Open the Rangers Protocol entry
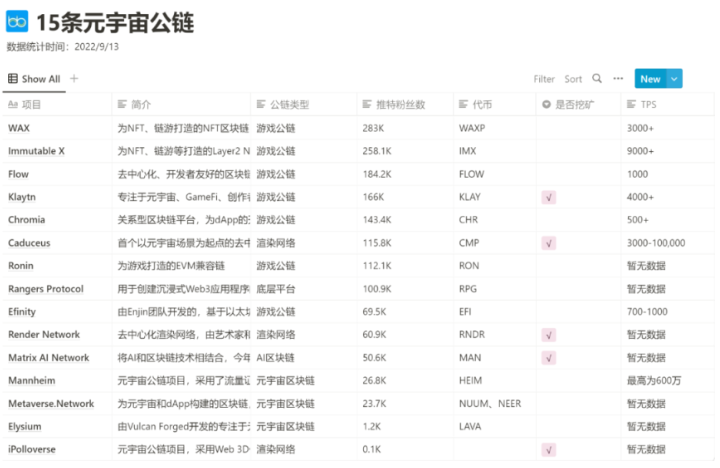 [x=46, y=289]
